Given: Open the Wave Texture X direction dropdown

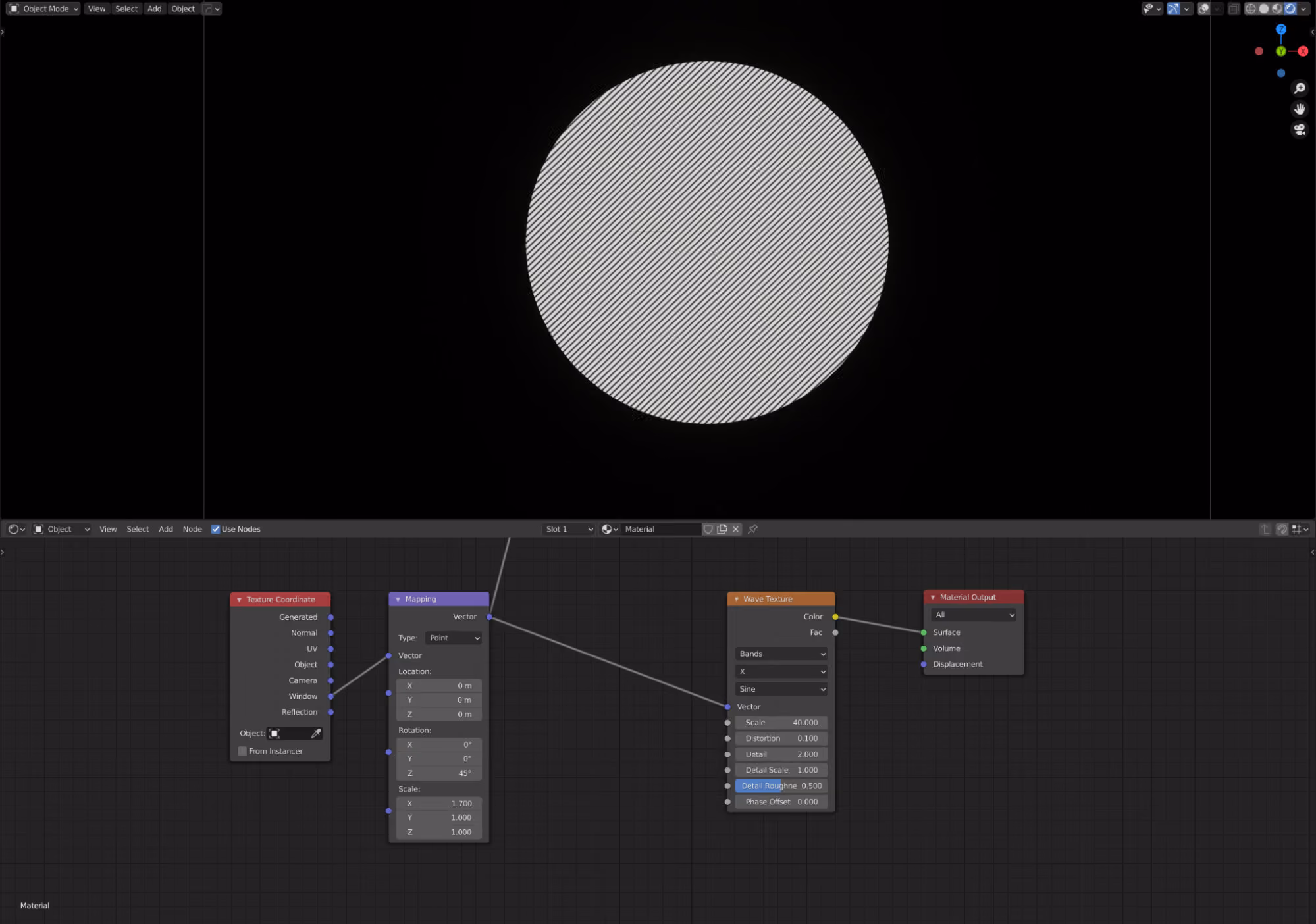Looking at the screenshot, I should [781, 671].
